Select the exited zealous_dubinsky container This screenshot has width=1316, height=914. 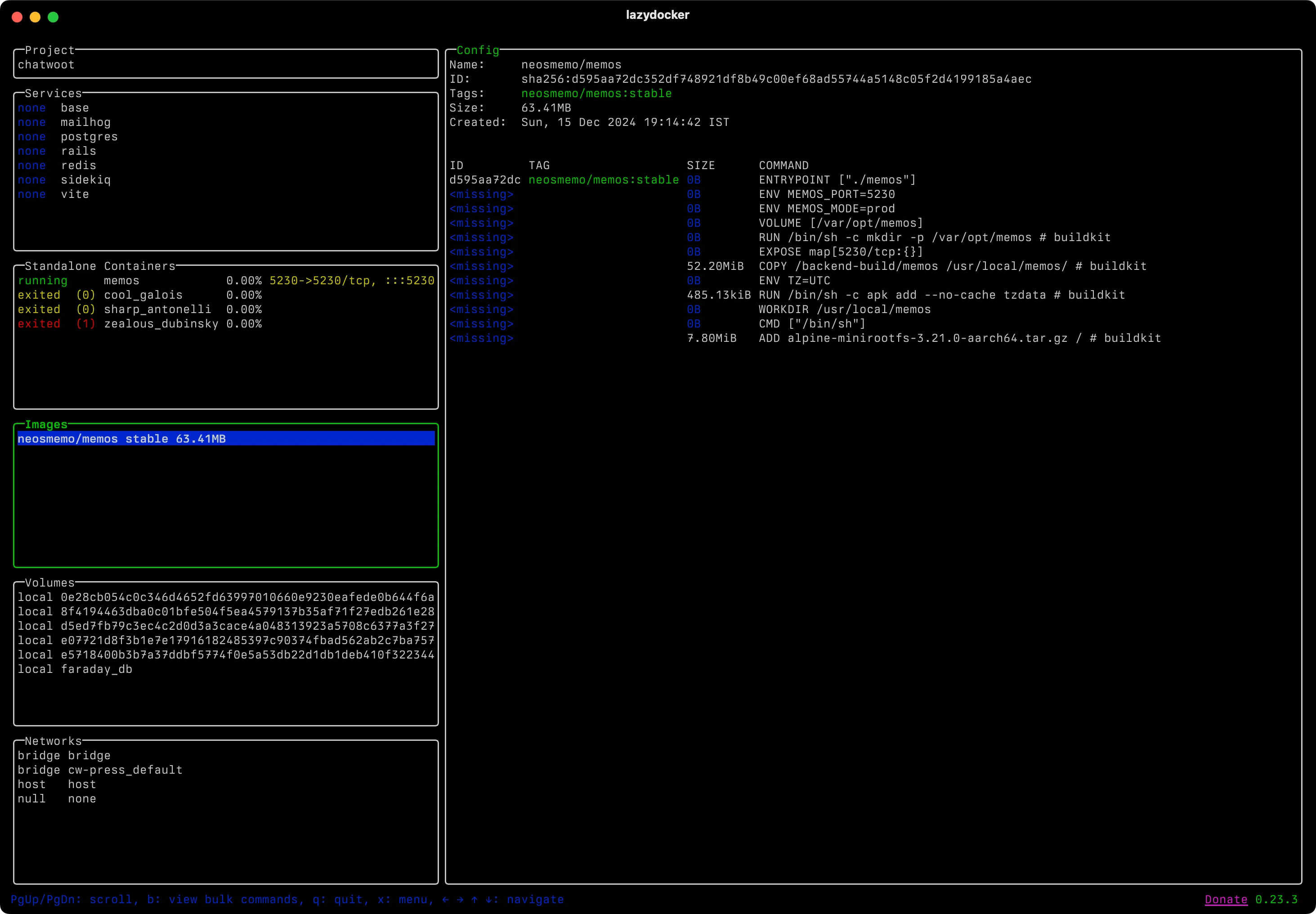tap(161, 323)
